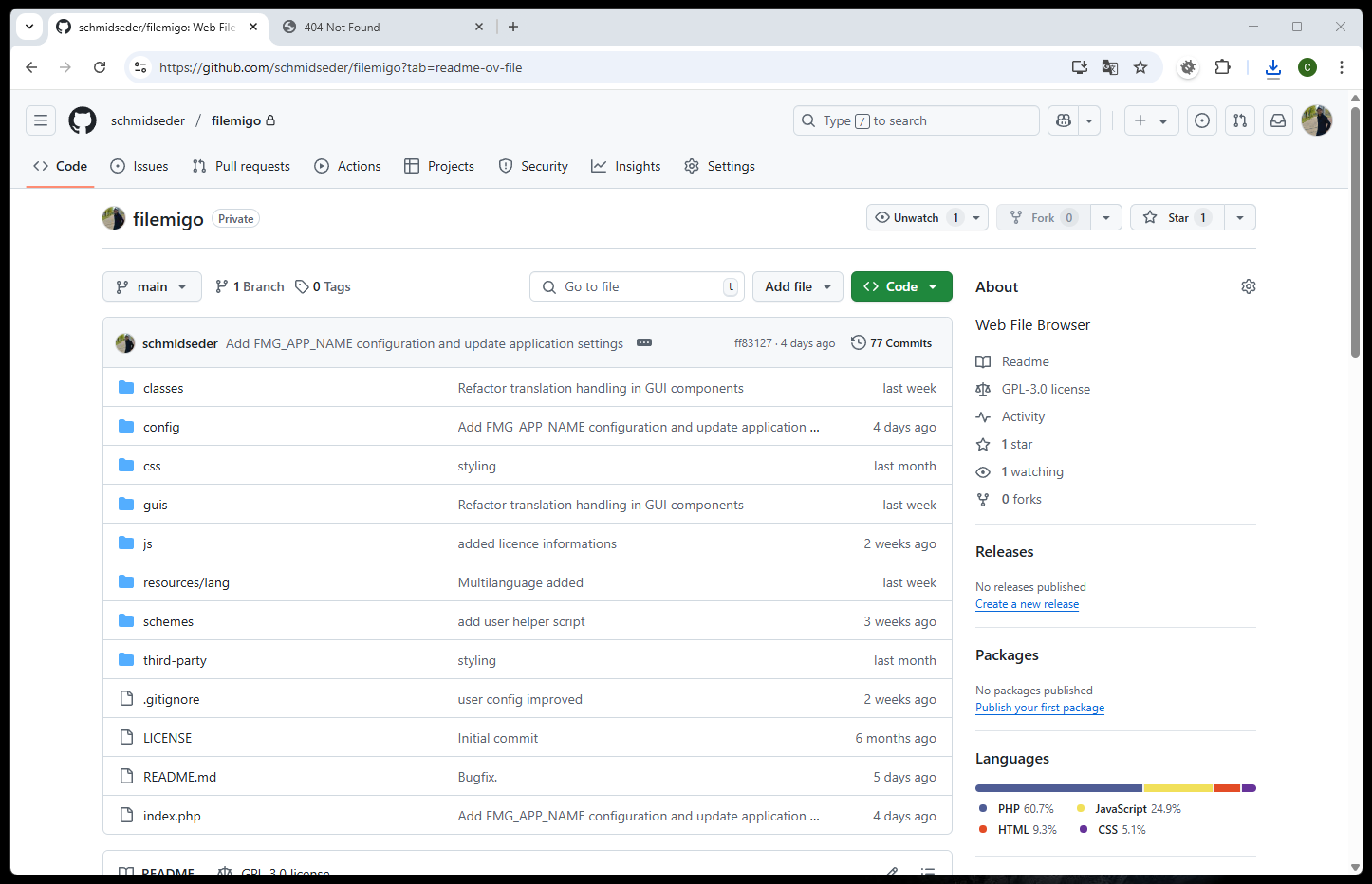Open pull requests icon in header
This screenshot has width=1372, height=884.
1240,120
